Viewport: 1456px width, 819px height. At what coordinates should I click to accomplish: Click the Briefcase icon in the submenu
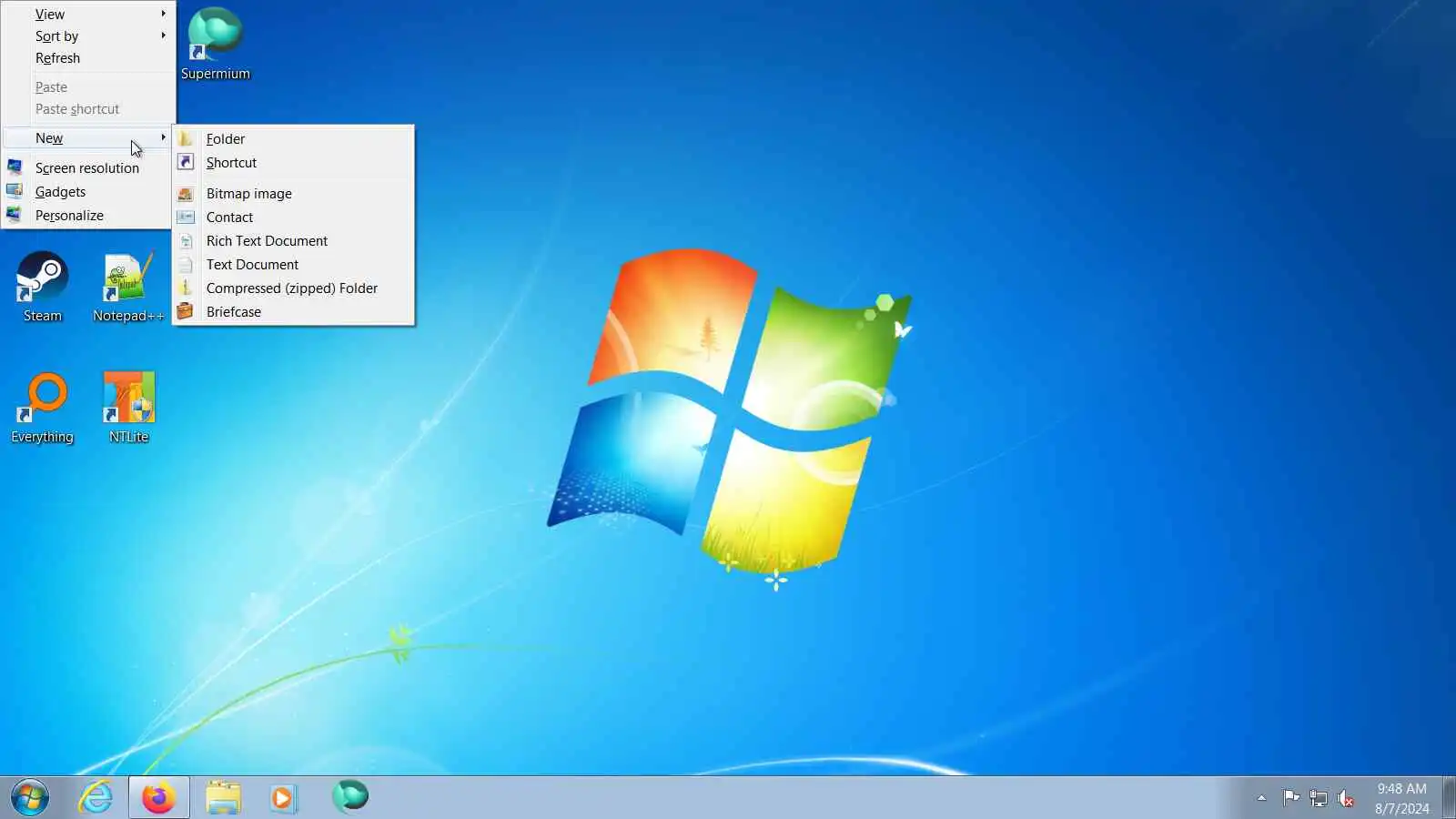coord(186,311)
